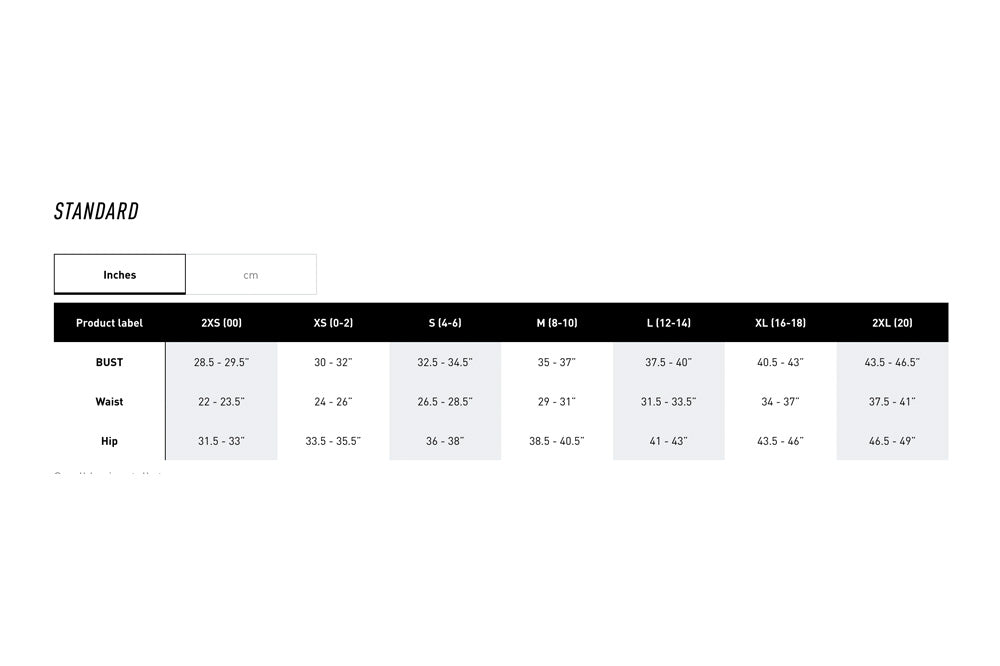Select the M (8-10) column header
1000x666 pixels.
(557, 323)
